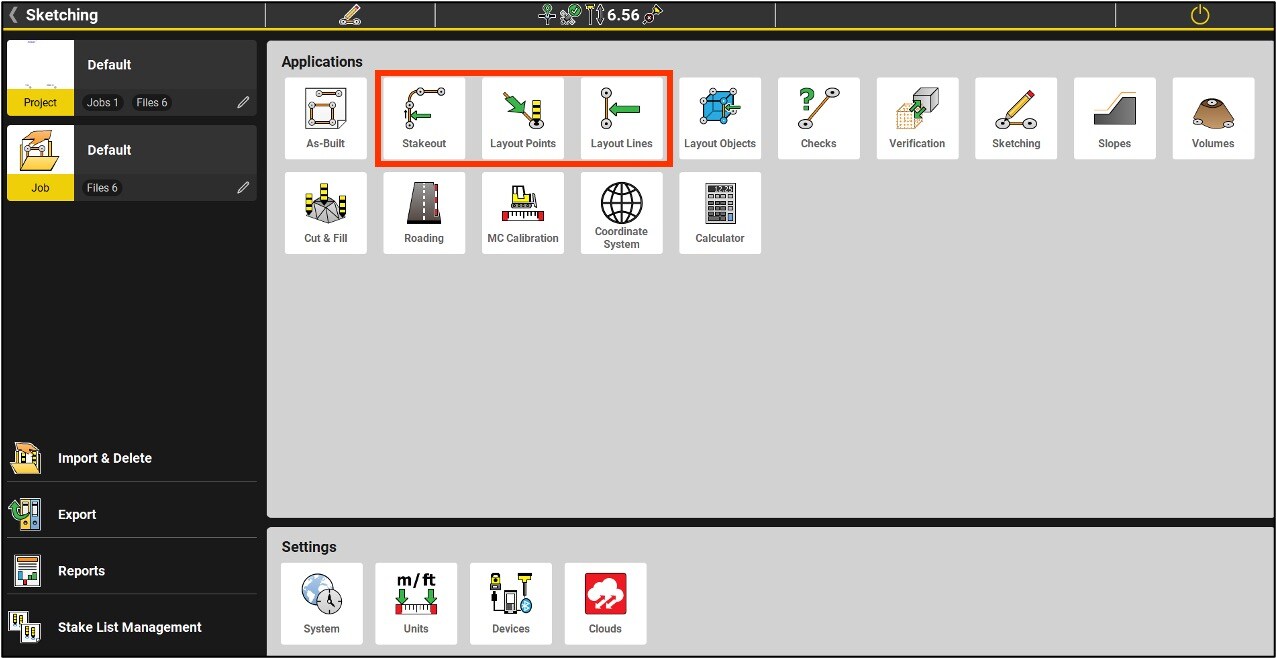Open the Calculator app
The image size is (1276, 658).
(x=720, y=213)
